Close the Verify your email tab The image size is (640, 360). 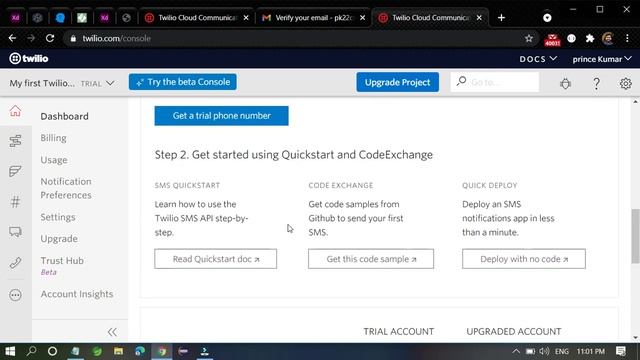point(362,18)
